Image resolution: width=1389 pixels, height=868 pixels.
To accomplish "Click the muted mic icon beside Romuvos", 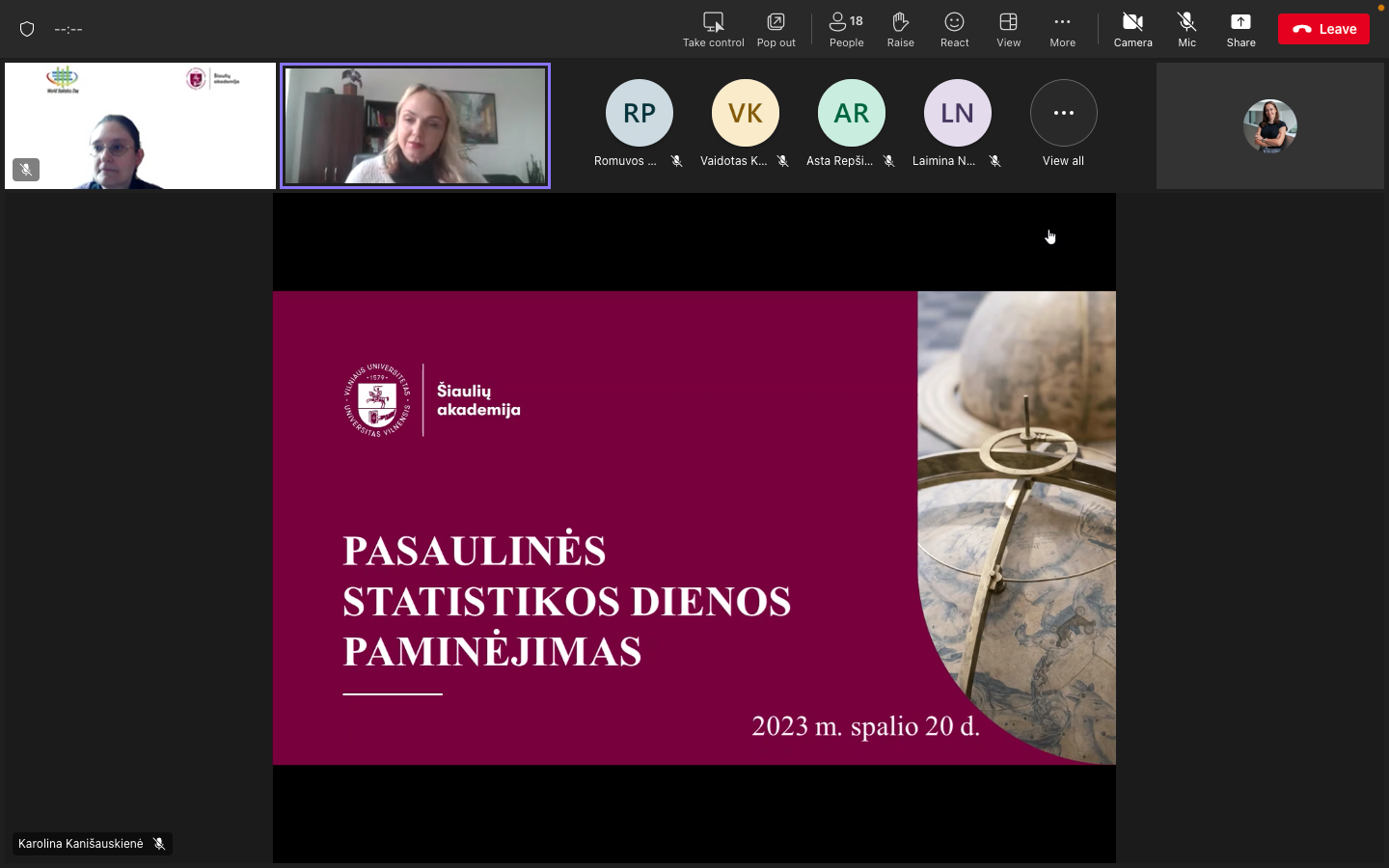I will coord(676,161).
